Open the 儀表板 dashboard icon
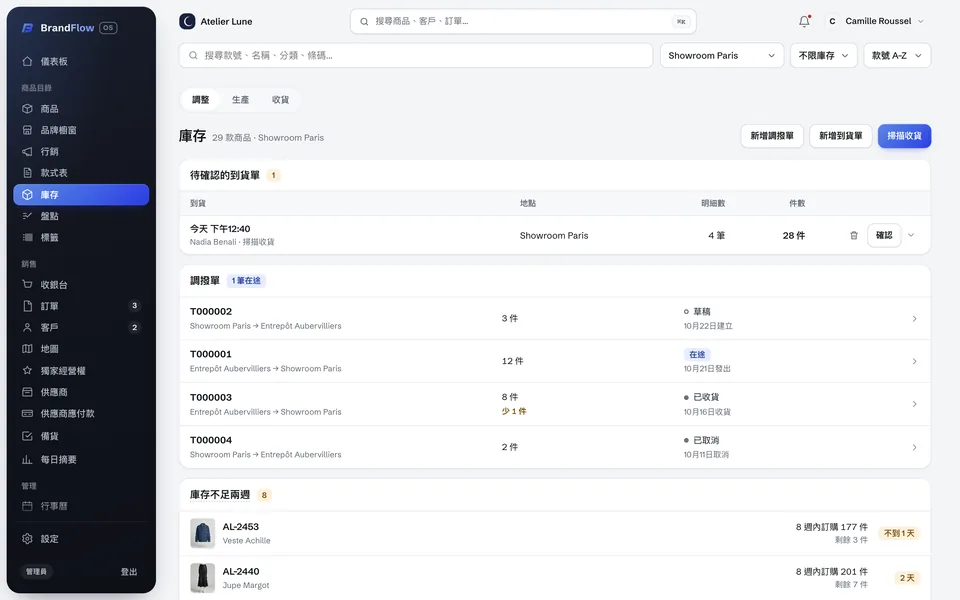The height and width of the screenshot is (600, 960). click(27, 61)
